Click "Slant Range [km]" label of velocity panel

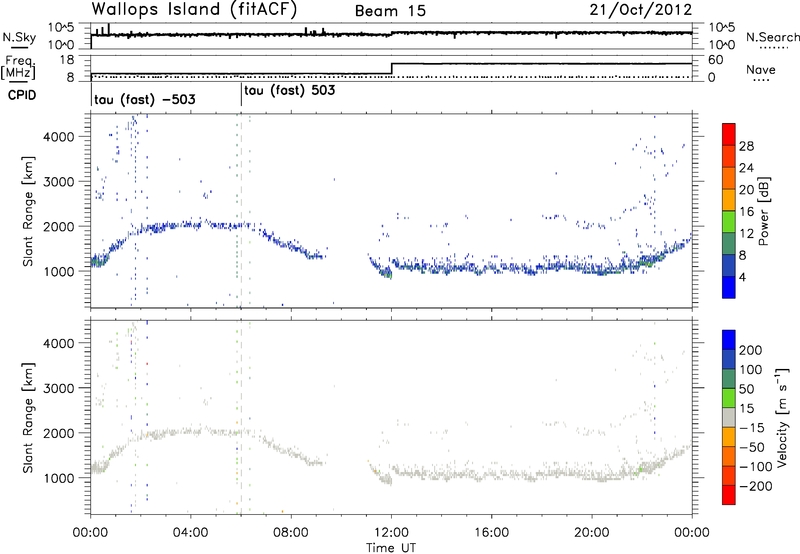[28, 418]
